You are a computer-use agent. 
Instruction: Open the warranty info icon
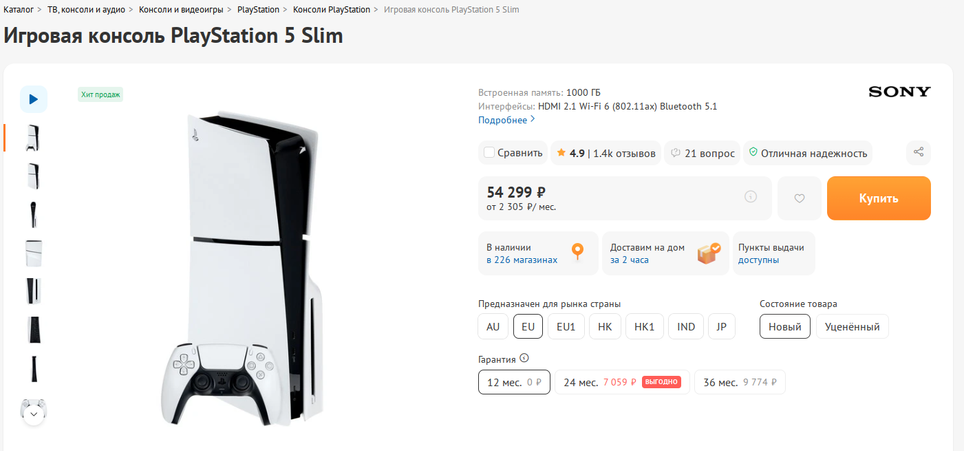pos(525,358)
